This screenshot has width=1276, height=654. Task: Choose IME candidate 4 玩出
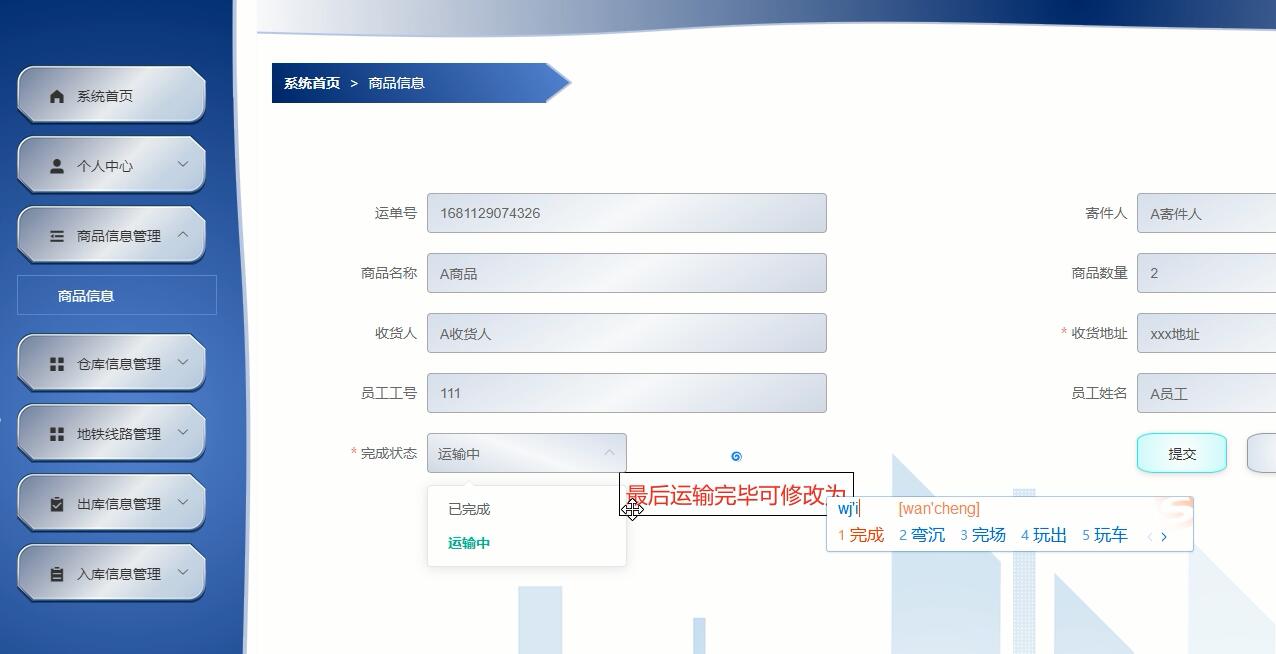(x=1044, y=535)
